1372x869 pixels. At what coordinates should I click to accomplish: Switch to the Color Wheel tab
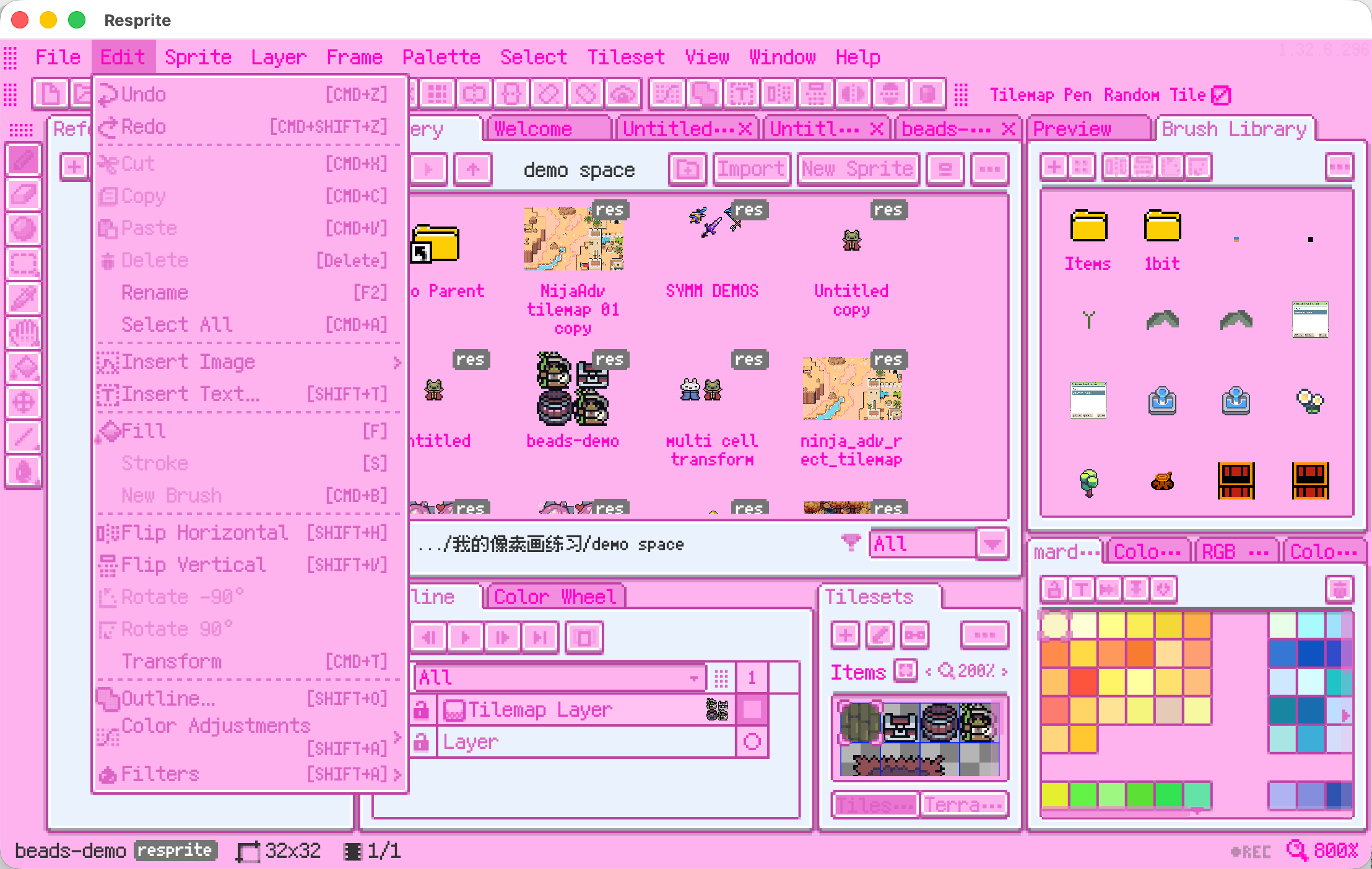point(555,597)
